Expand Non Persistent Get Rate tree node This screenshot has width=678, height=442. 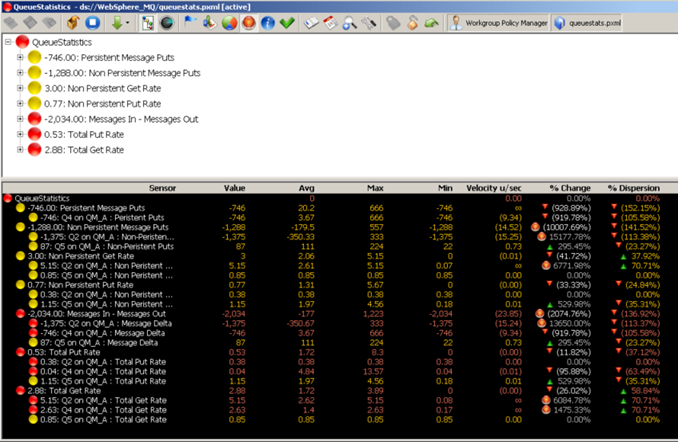(x=20, y=88)
